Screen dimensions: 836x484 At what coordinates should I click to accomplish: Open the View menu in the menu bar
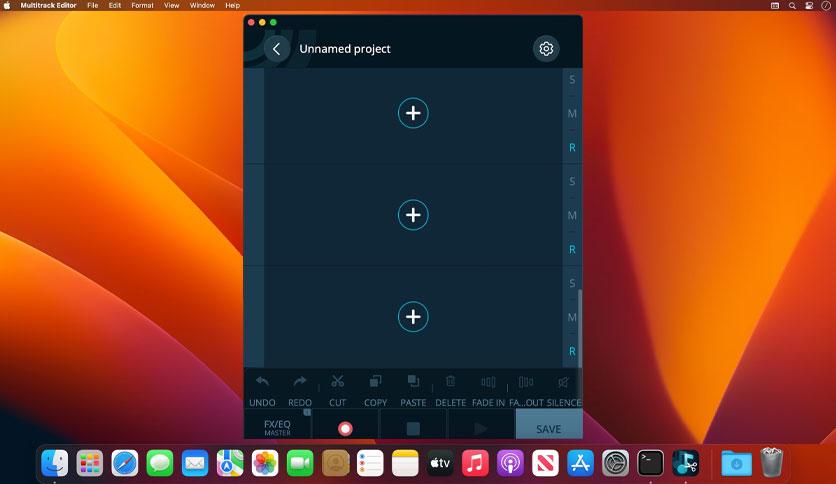tap(172, 5)
